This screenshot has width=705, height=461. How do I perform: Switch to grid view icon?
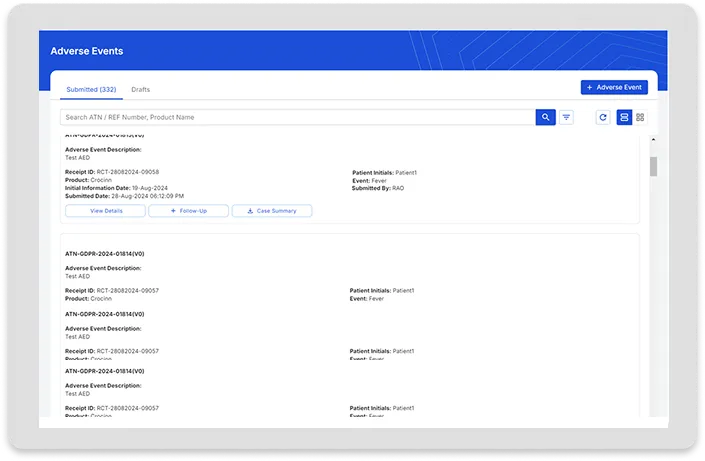tap(640, 117)
